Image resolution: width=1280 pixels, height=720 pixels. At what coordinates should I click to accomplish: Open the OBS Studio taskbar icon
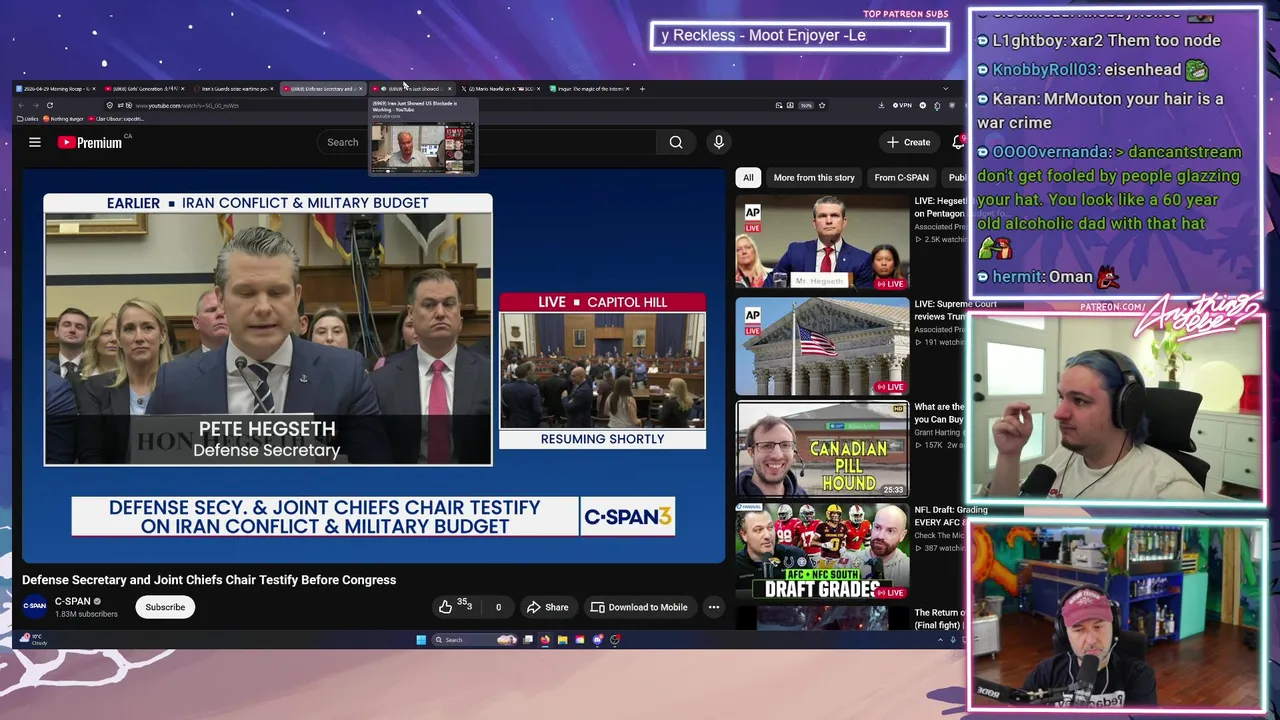(x=615, y=640)
